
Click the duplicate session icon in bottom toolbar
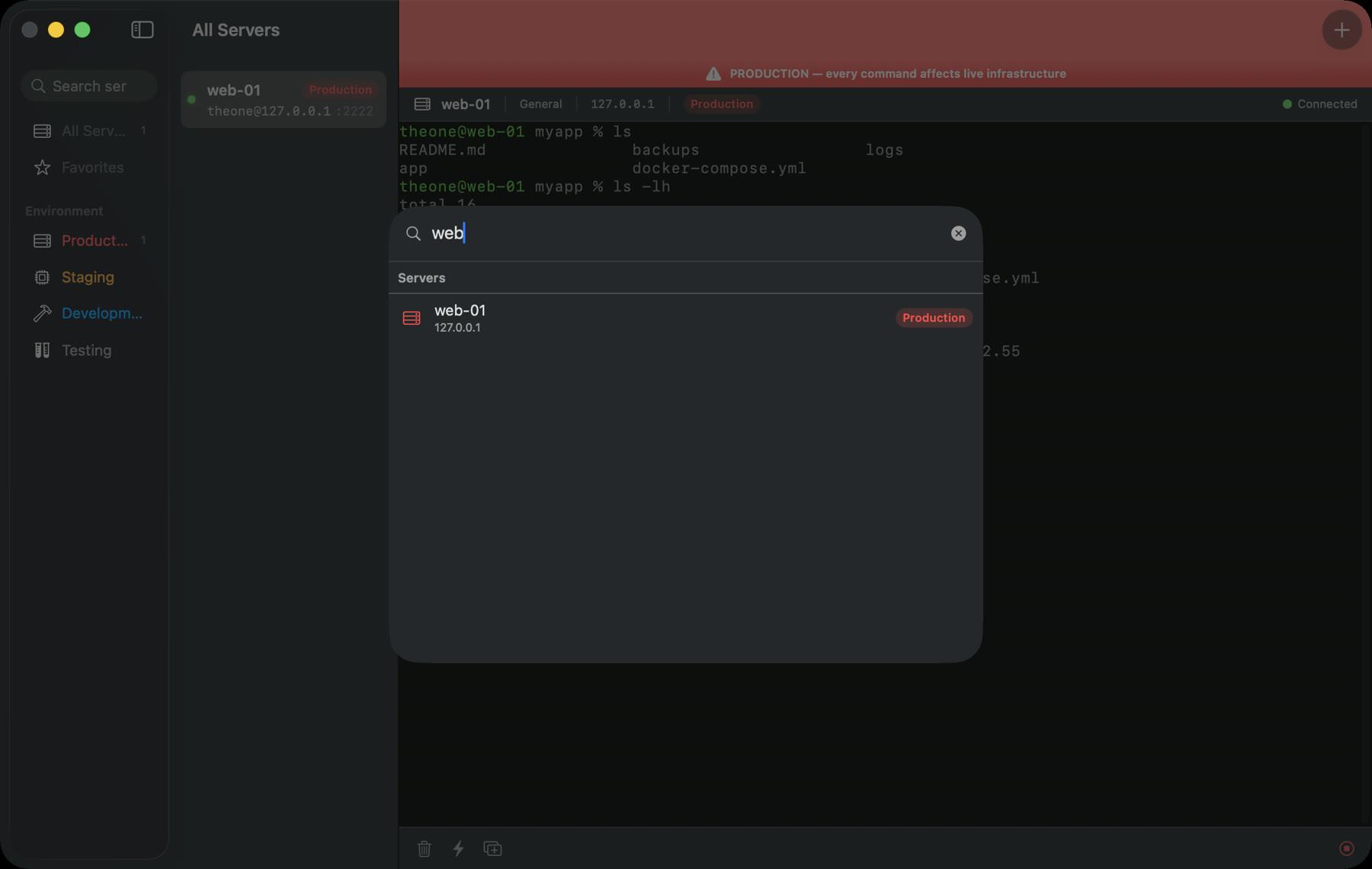pyautogui.click(x=492, y=848)
